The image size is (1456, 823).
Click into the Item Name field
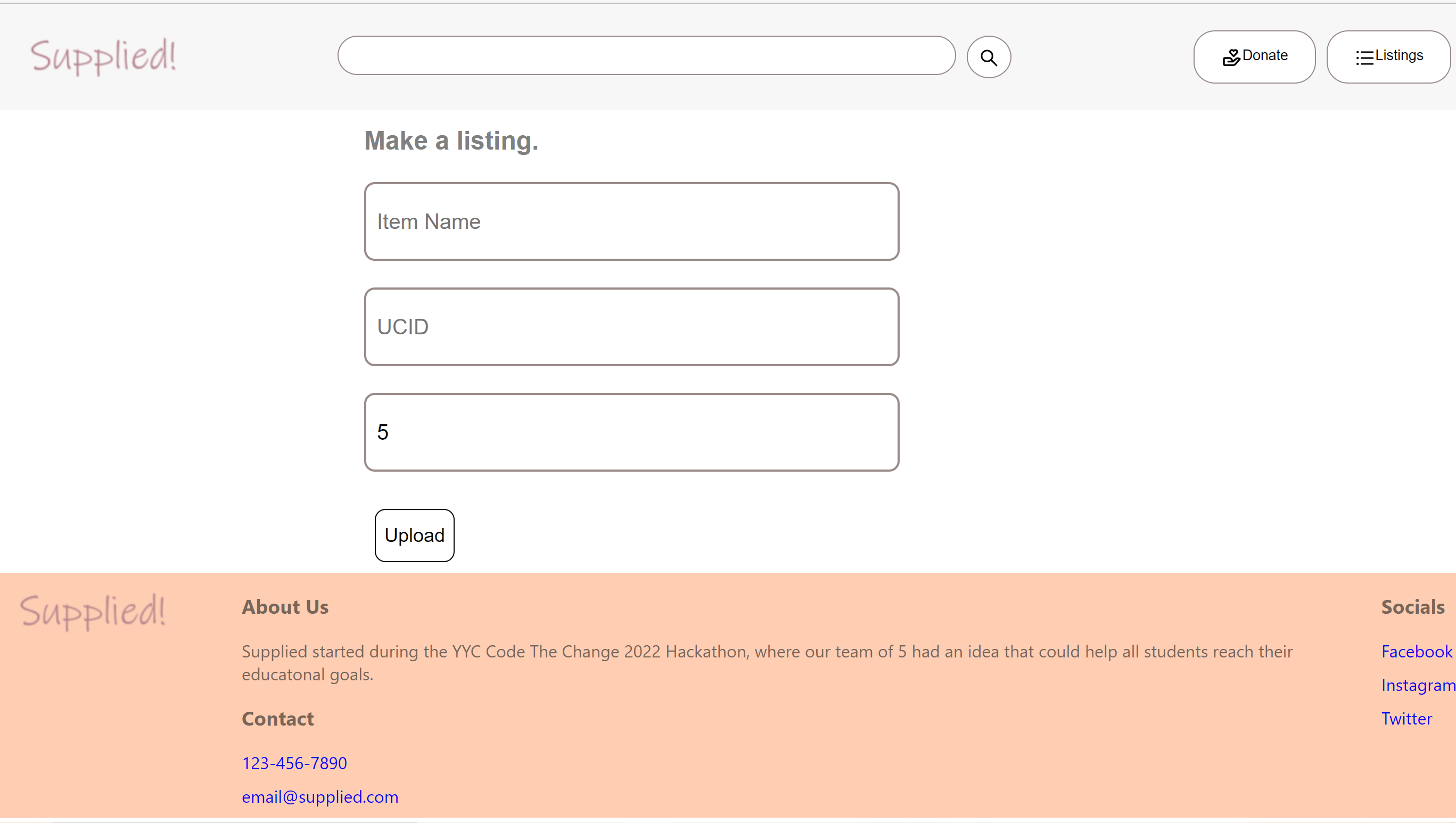(x=631, y=221)
